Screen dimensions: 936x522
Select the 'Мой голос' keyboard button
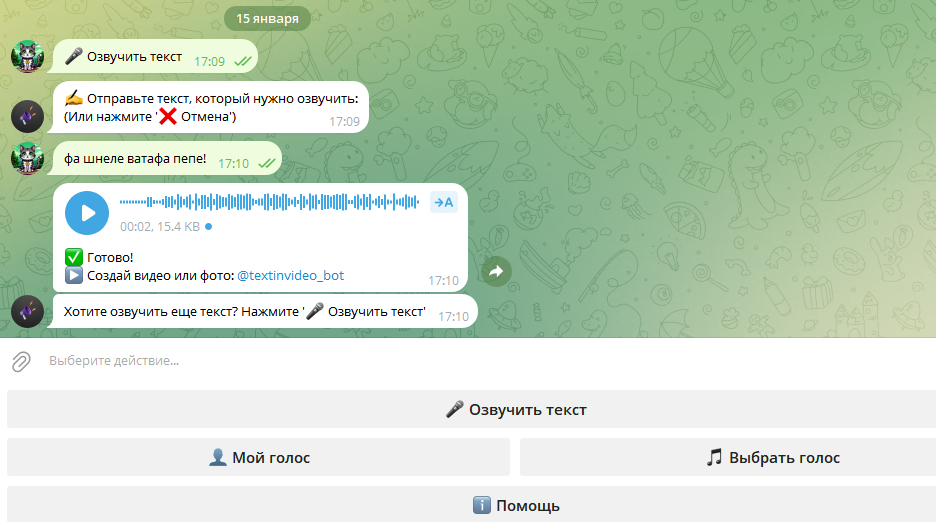click(x=258, y=457)
